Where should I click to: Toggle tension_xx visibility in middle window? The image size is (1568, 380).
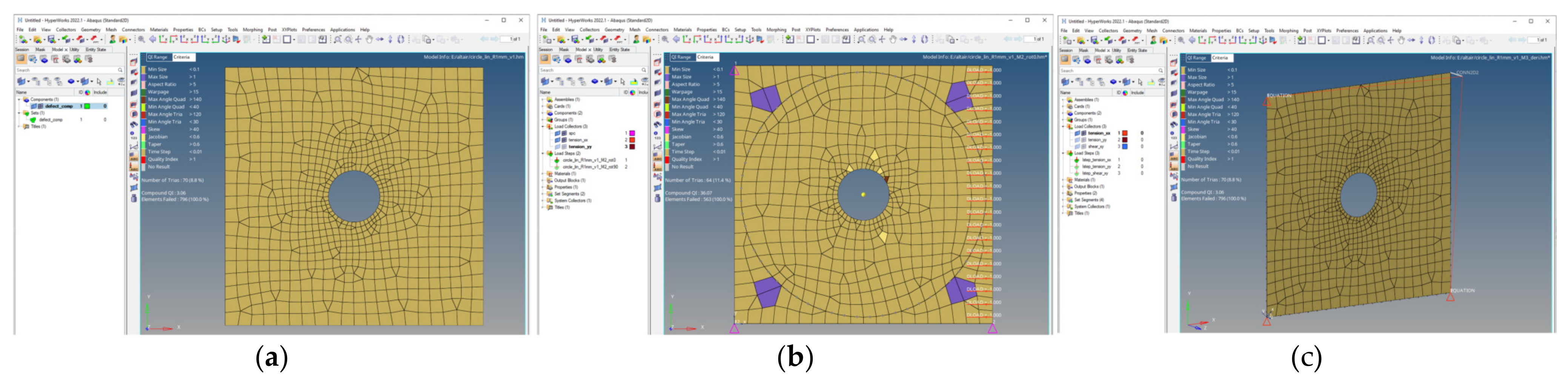tap(558, 140)
